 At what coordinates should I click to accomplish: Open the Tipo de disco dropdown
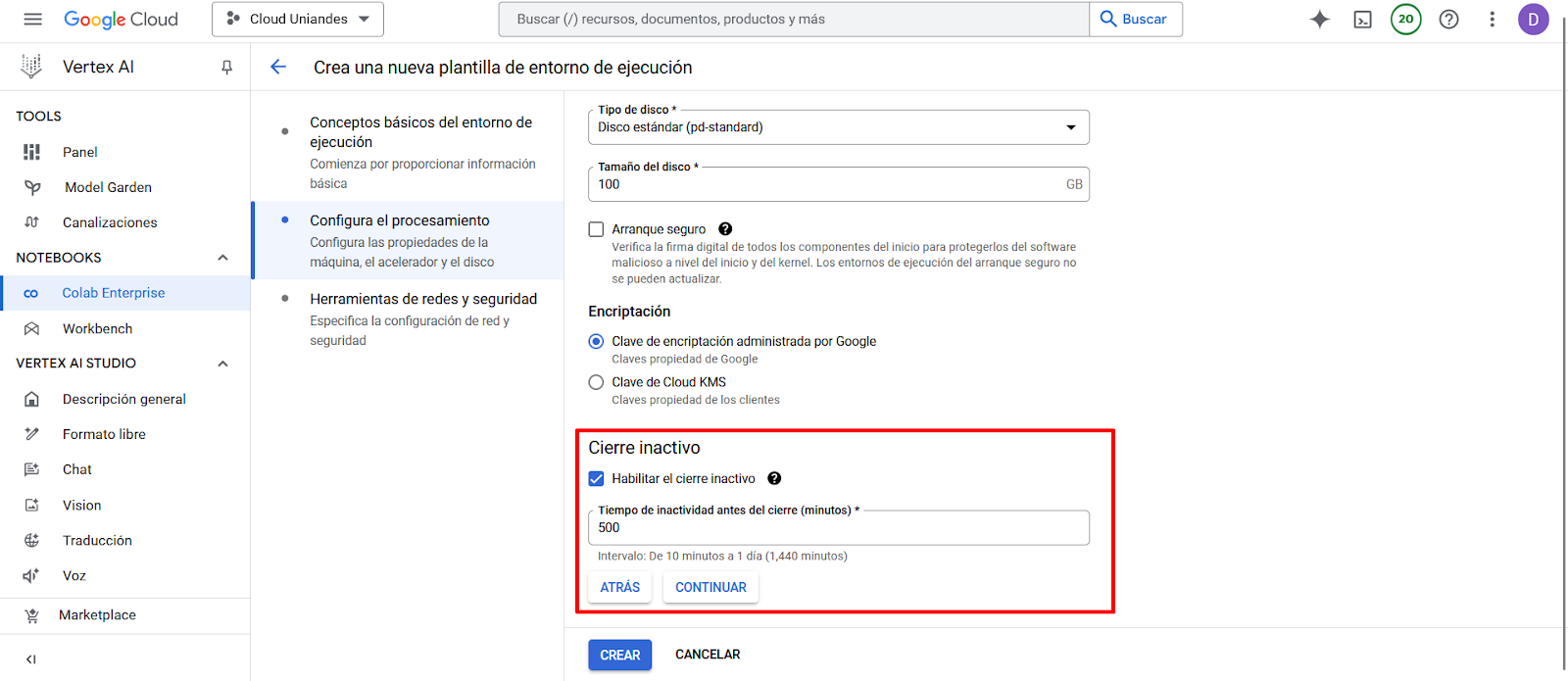point(839,127)
